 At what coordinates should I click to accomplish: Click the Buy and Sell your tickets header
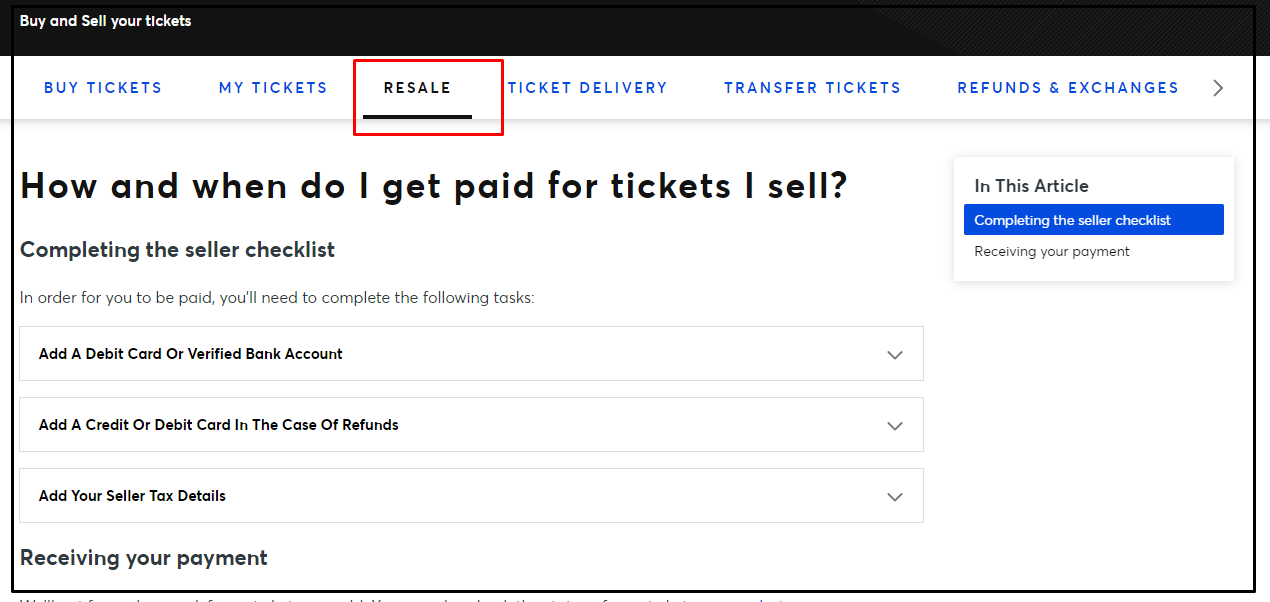coord(105,21)
